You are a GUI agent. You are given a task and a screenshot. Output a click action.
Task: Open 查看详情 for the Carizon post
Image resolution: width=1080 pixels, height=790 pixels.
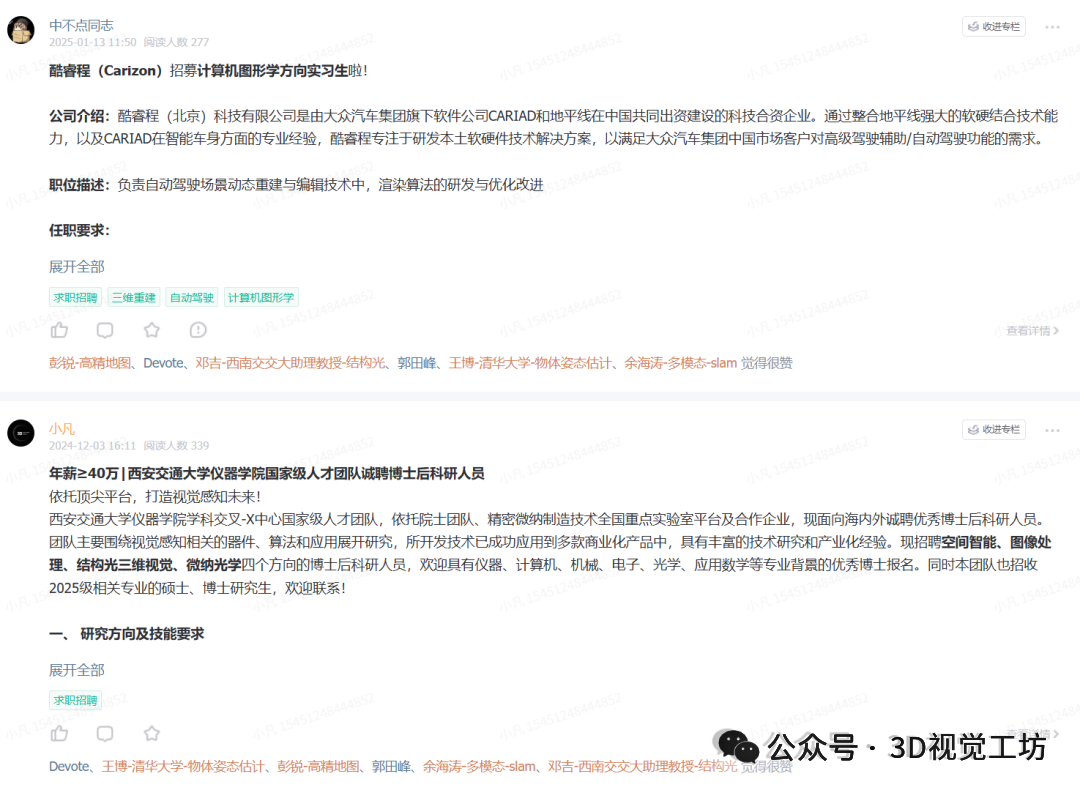(x=1032, y=331)
